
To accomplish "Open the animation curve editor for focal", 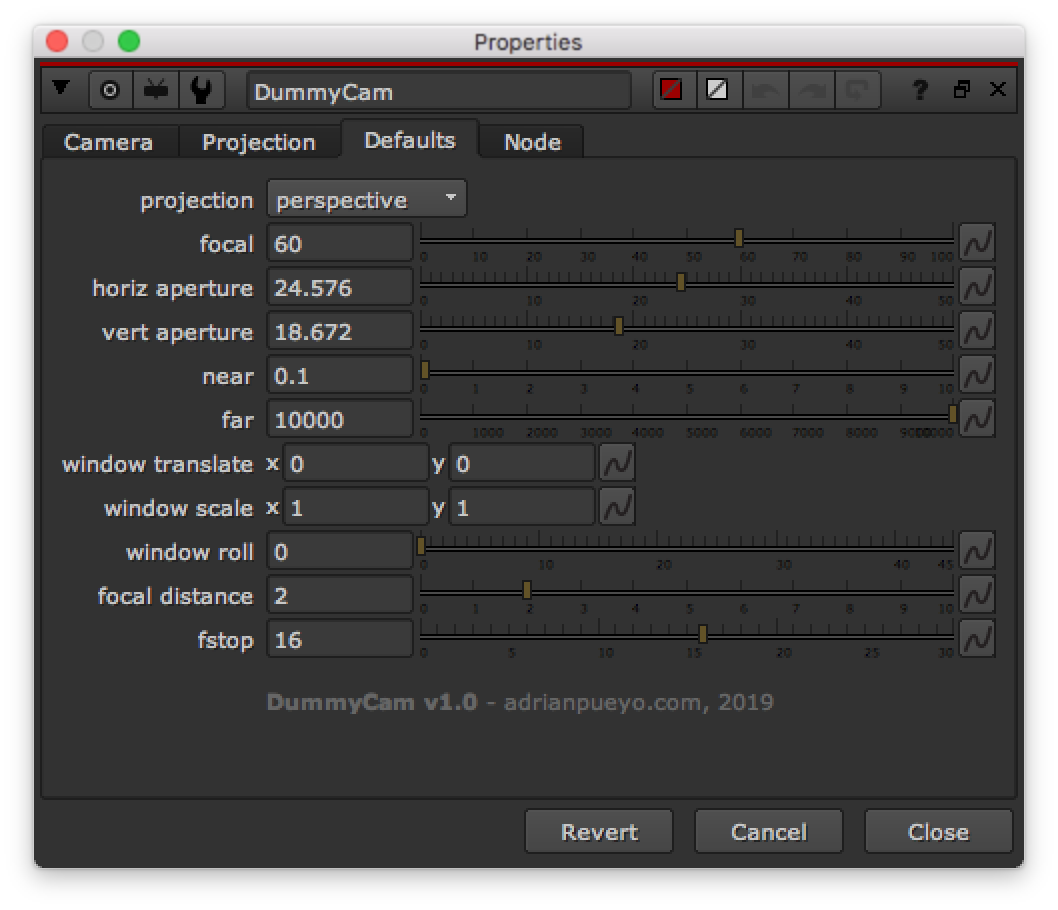I will click(x=977, y=241).
